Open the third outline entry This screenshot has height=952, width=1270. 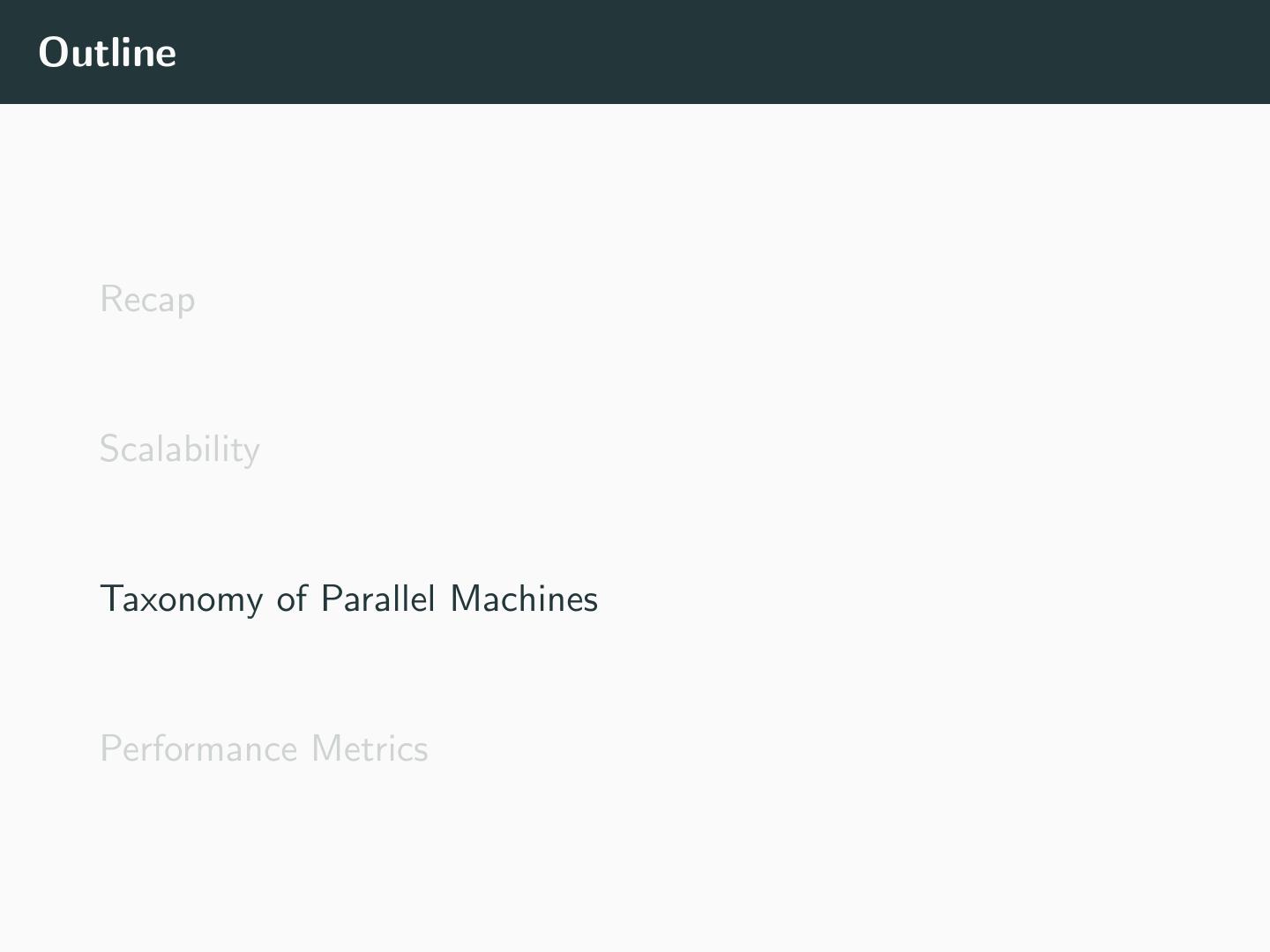348,599
